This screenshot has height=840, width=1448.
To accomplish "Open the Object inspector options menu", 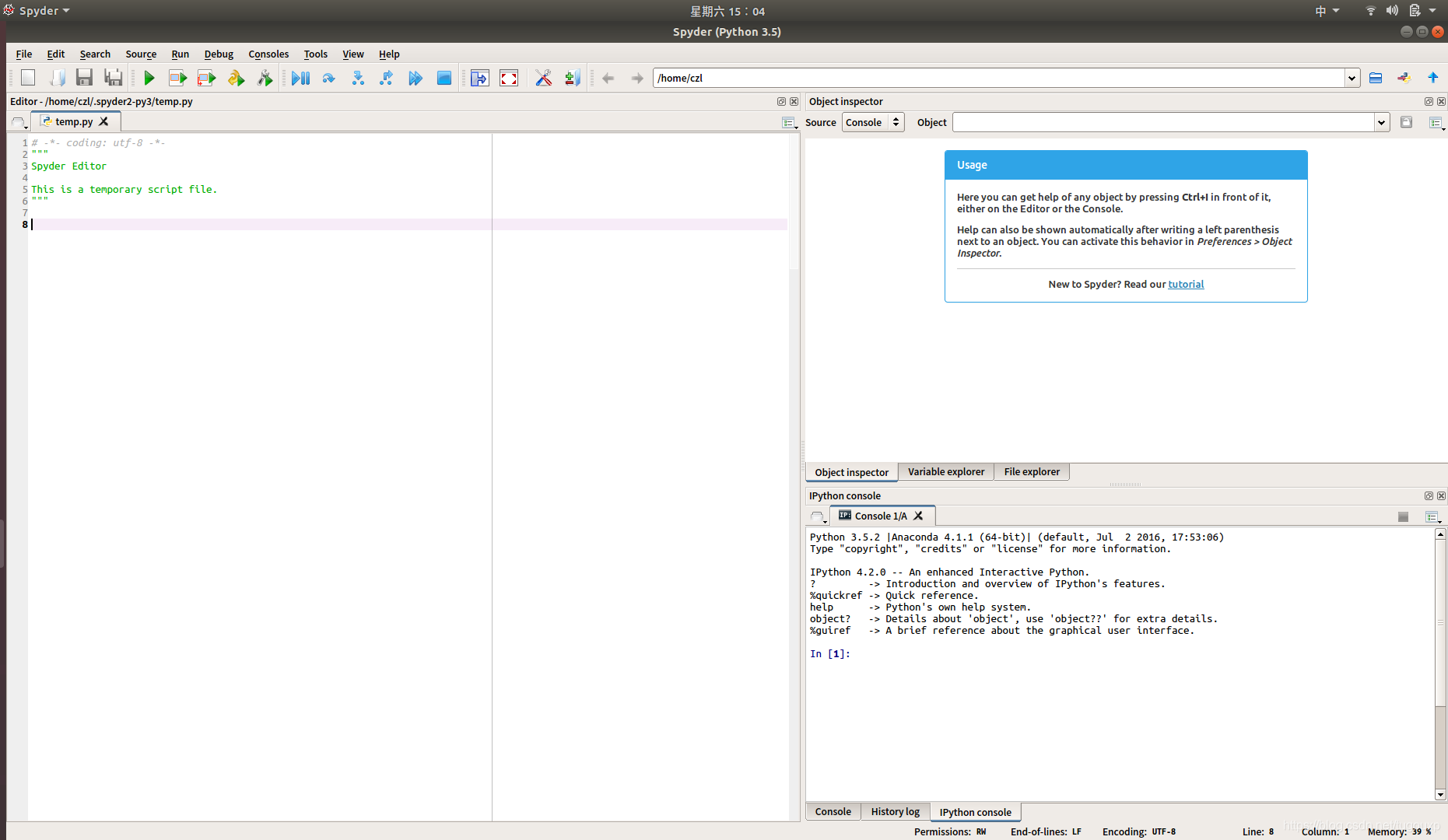I will (1436, 123).
